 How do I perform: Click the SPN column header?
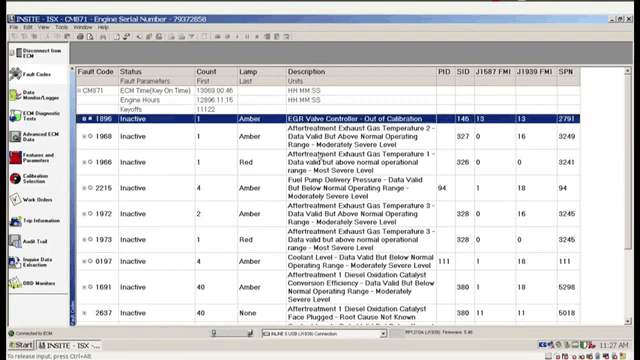click(x=569, y=71)
